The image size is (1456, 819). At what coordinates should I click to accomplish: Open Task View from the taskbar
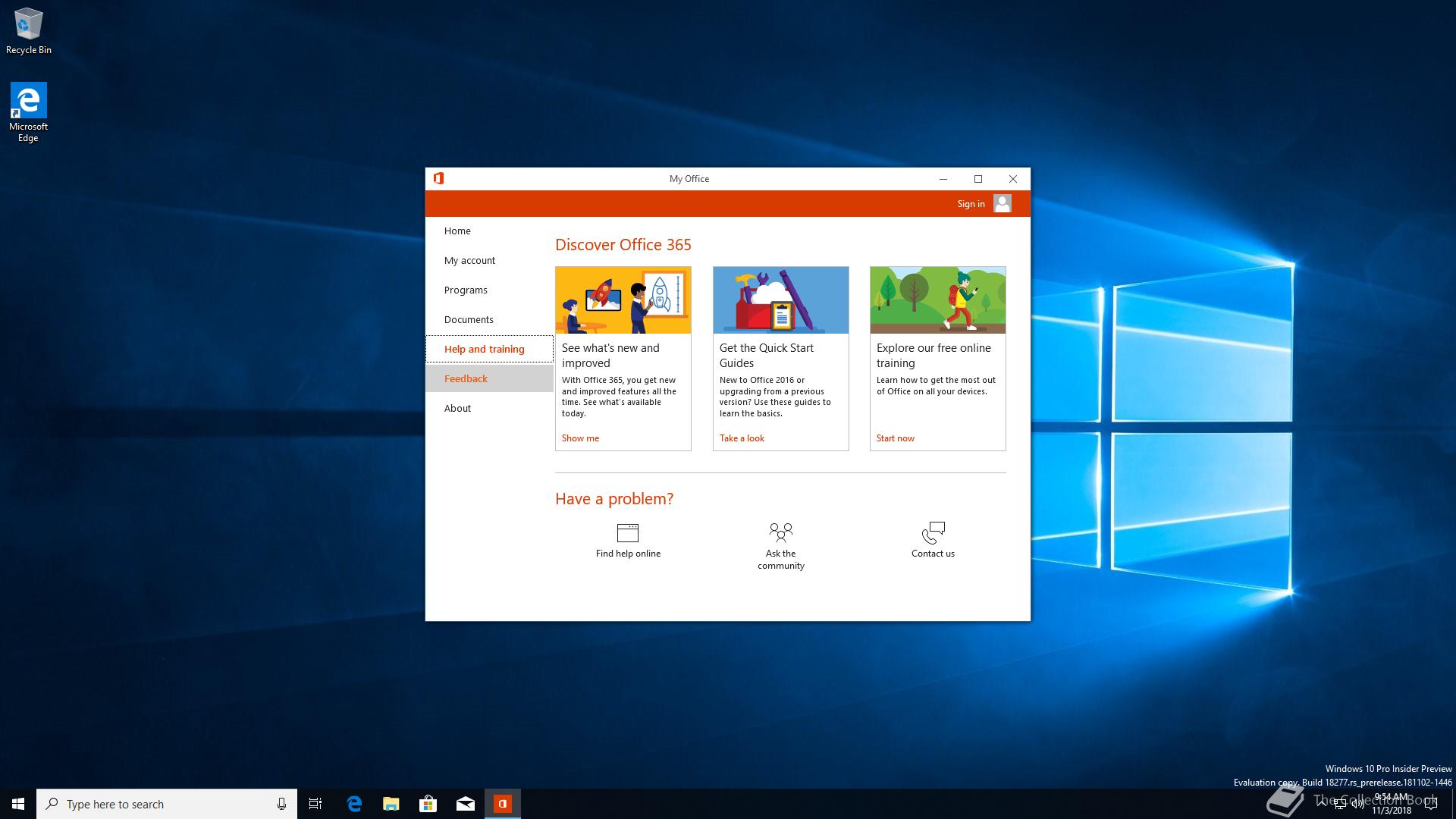[315, 804]
